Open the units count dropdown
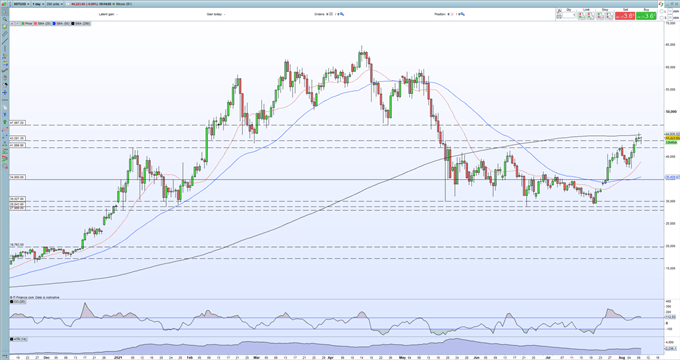This screenshot has height=360, width=680. pyautogui.click(x=54, y=4)
